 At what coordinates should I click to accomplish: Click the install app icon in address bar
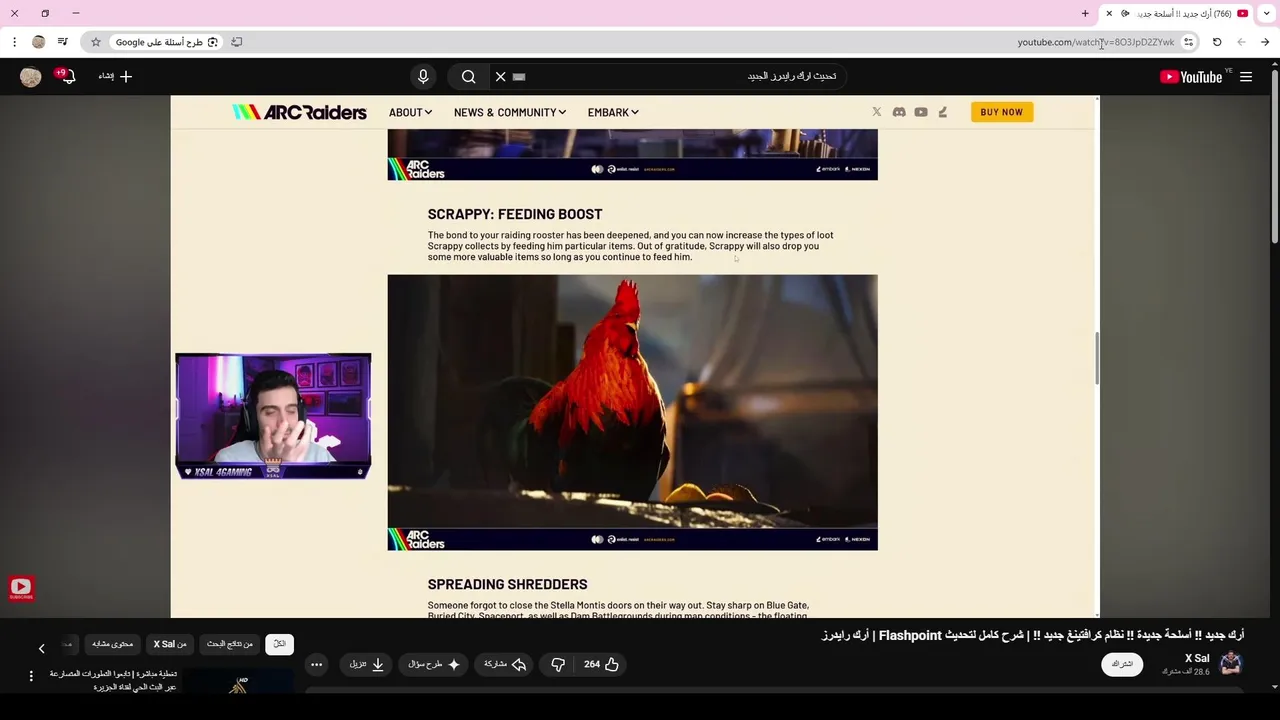click(237, 42)
